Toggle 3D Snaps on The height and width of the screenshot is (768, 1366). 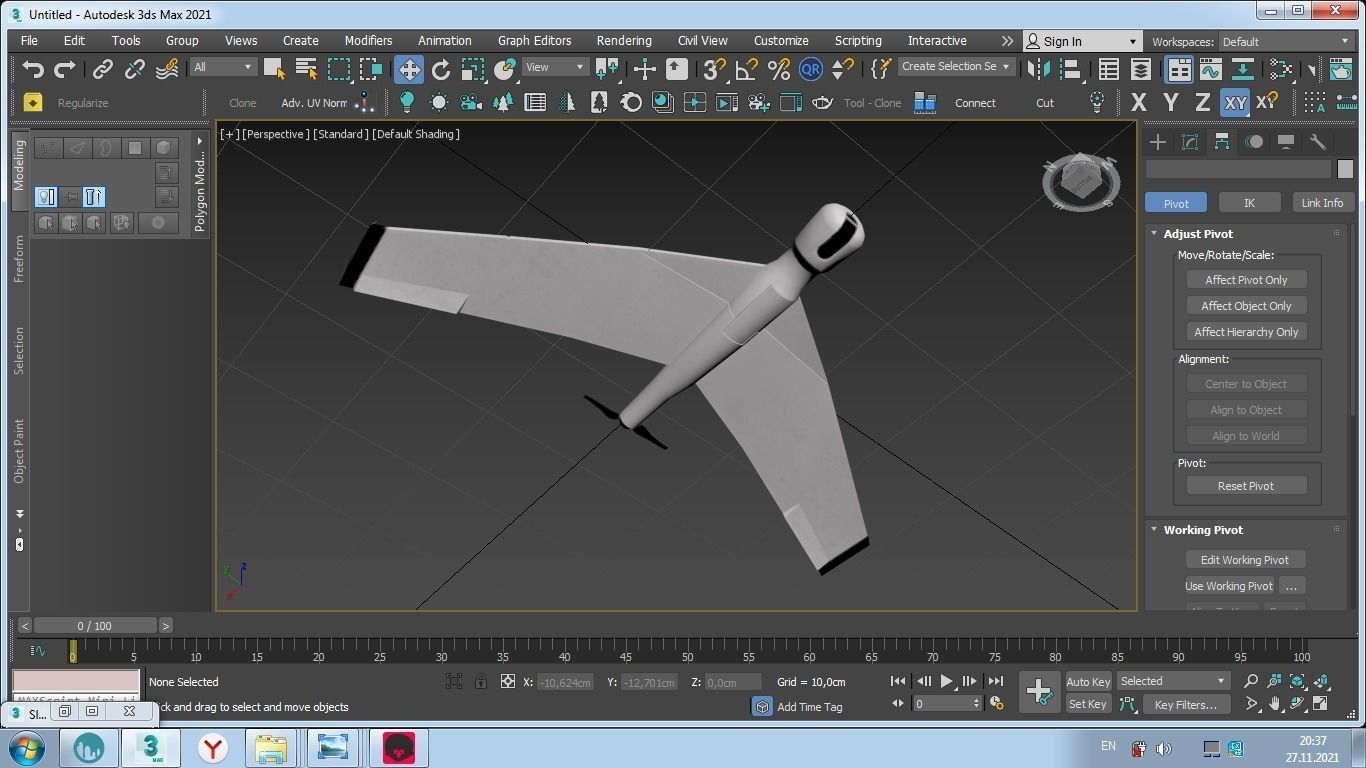[714, 69]
